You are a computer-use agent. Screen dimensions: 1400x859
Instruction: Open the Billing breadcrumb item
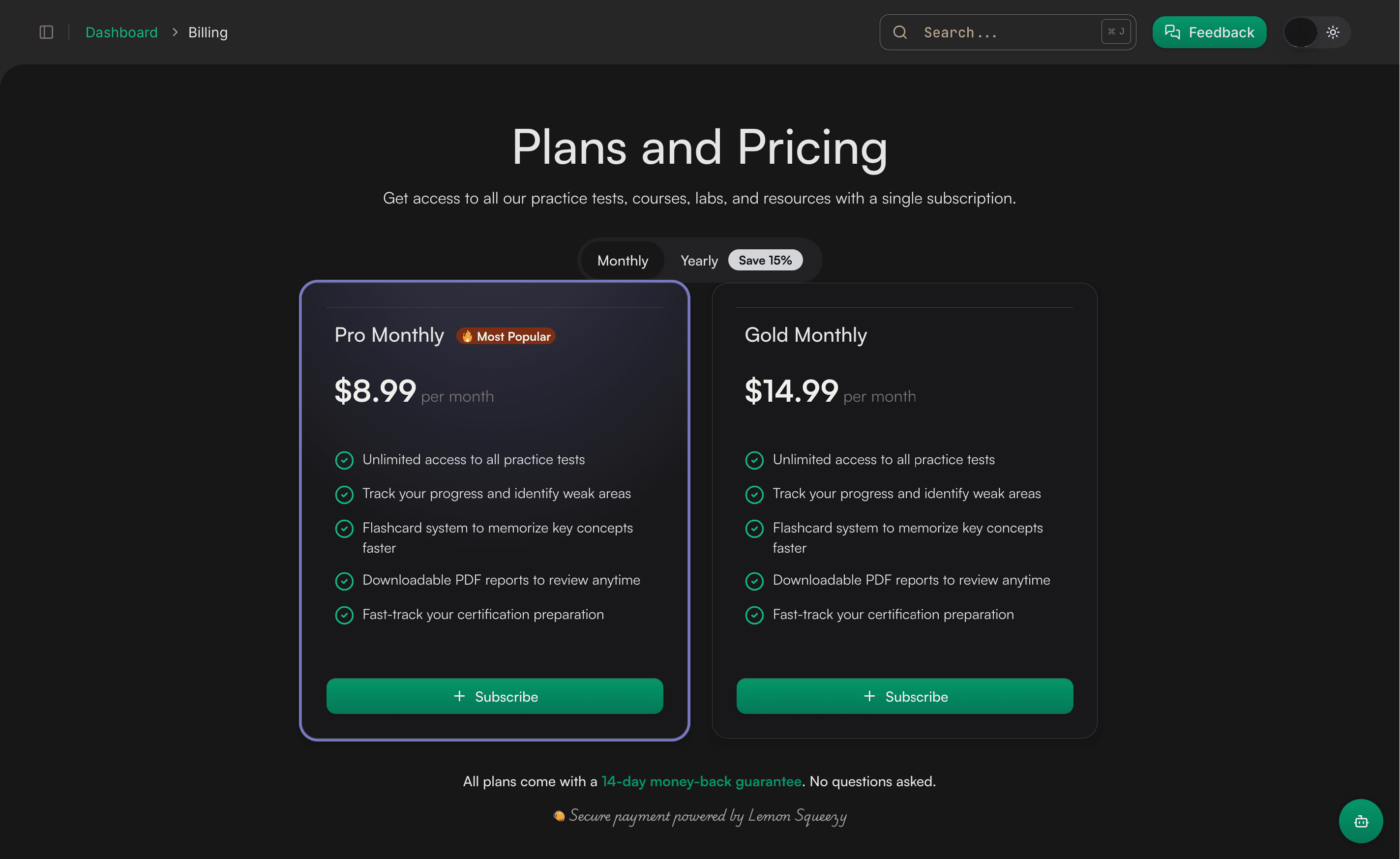[x=208, y=32]
